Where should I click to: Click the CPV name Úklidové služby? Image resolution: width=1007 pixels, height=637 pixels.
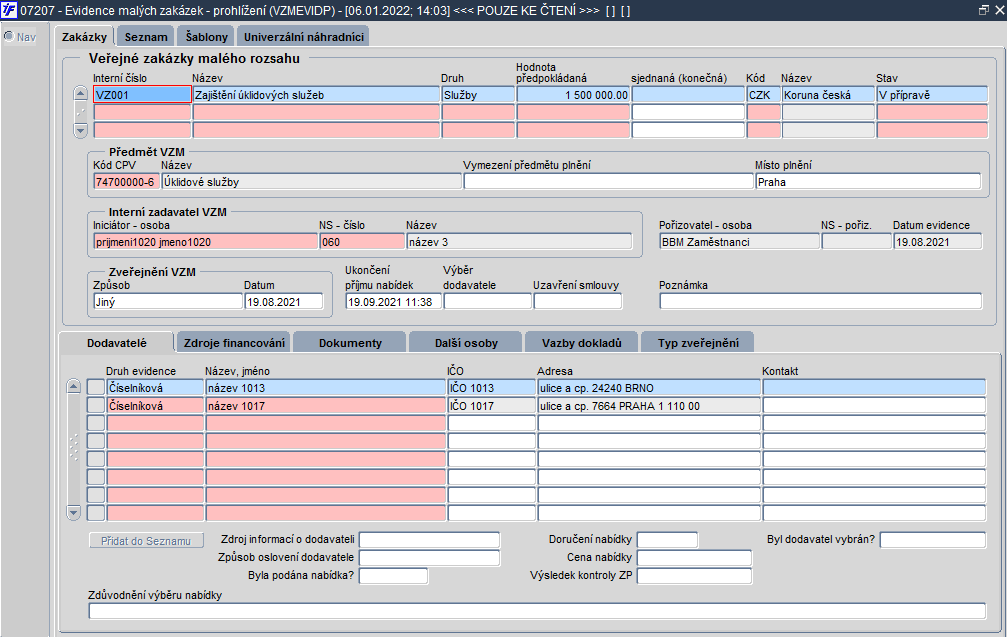click(311, 182)
